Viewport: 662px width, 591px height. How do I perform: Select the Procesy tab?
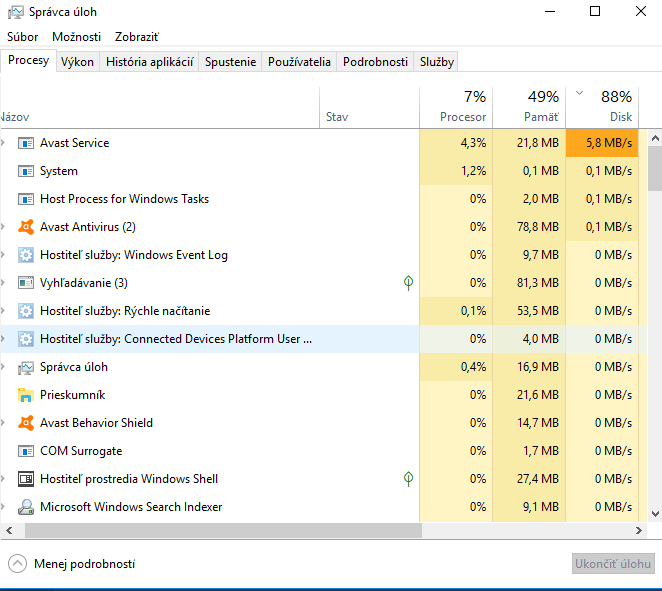pos(28,60)
